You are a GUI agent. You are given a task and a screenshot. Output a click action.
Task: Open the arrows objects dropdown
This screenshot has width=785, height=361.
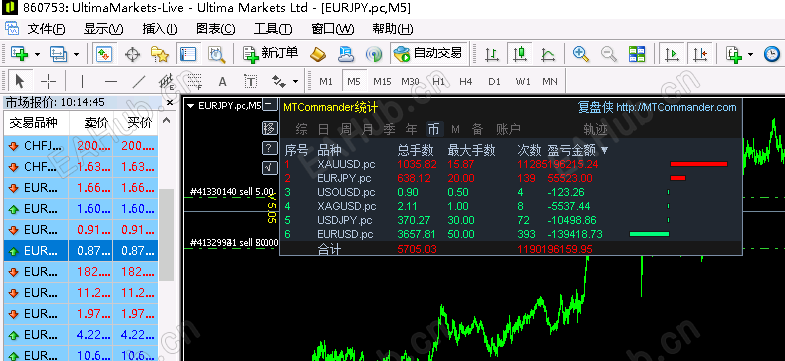[284, 81]
